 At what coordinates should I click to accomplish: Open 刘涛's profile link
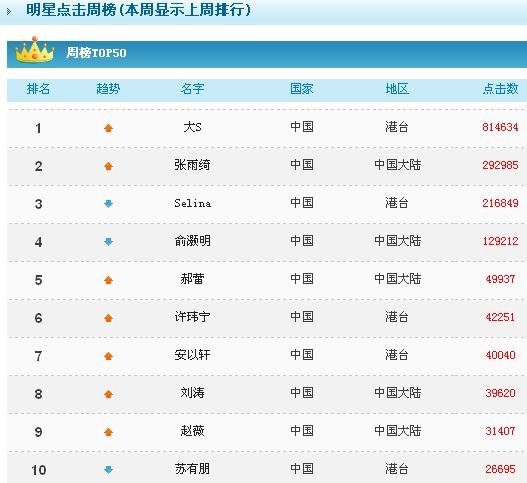[x=192, y=393]
